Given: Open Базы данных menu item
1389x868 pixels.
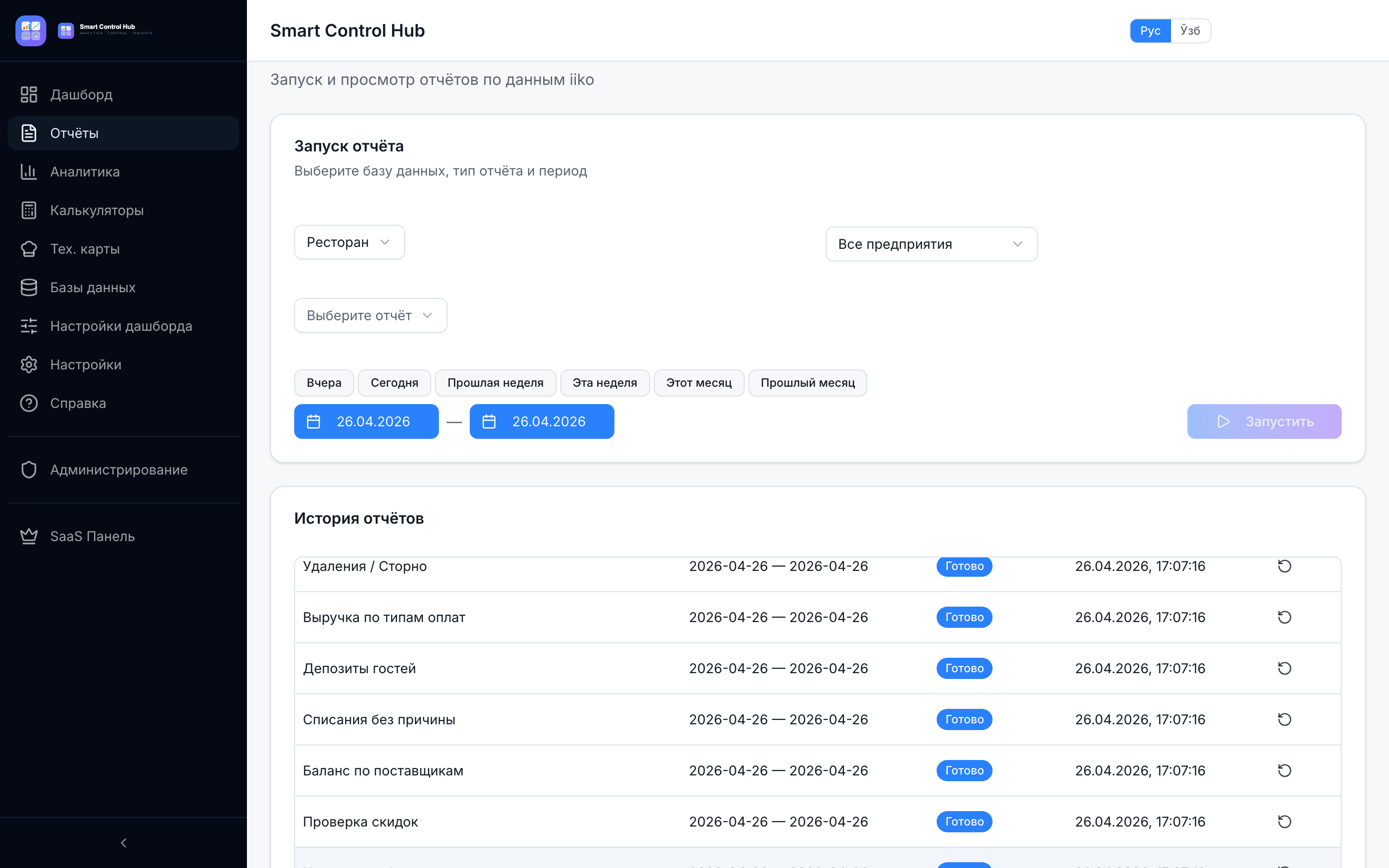Looking at the screenshot, I should click(123, 287).
